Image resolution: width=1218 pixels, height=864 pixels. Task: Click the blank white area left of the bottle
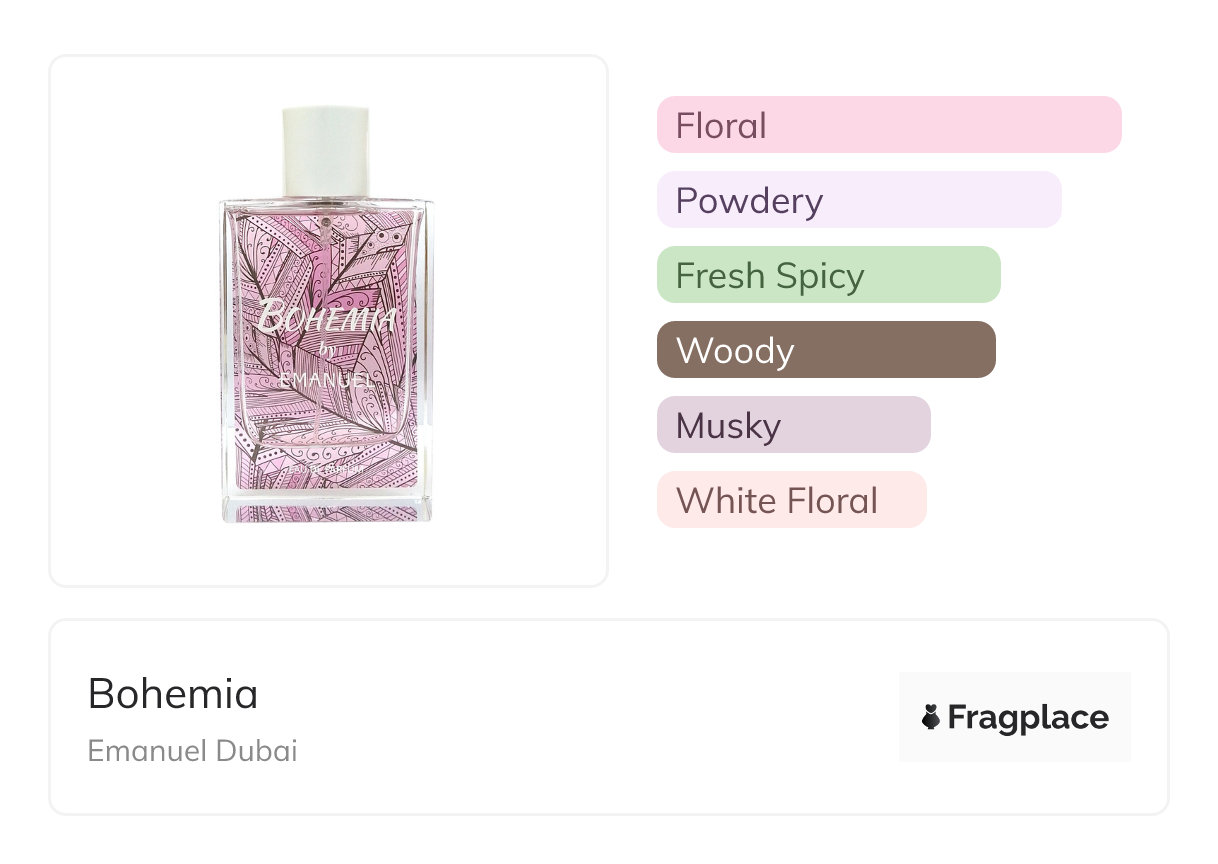[130, 320]
